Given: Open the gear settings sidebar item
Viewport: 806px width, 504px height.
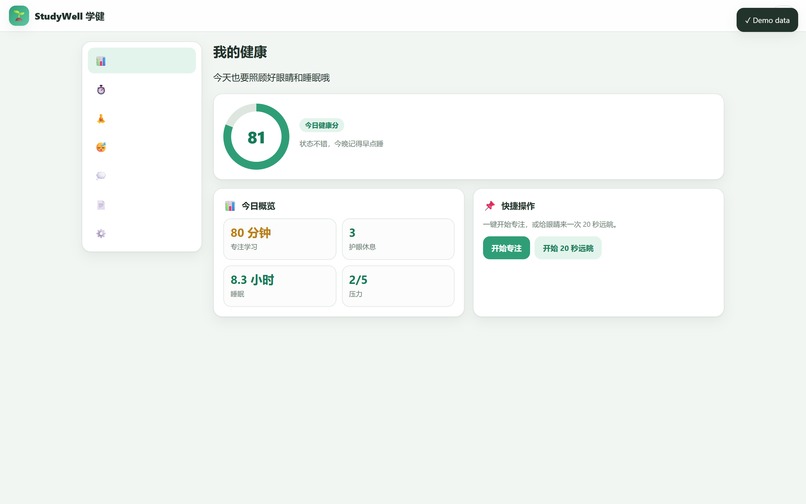Looking at the screenshot, I should point(142,233).
